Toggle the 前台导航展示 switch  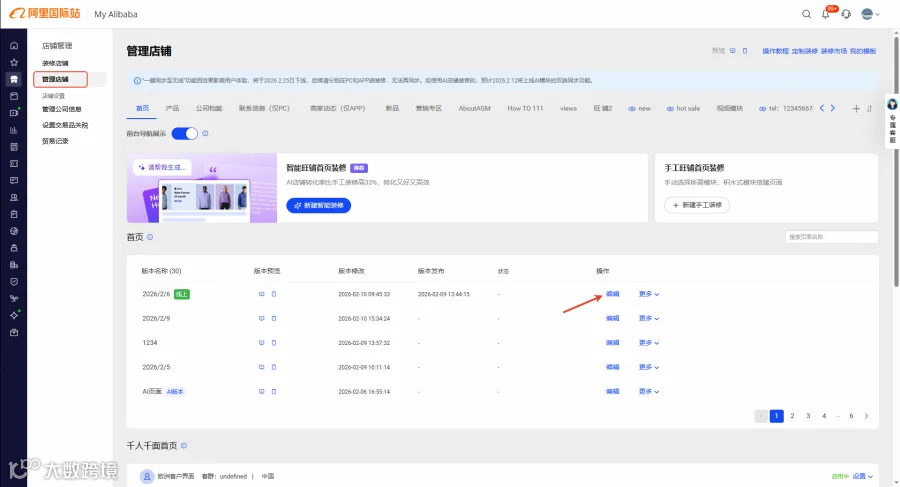coord(184,134)
